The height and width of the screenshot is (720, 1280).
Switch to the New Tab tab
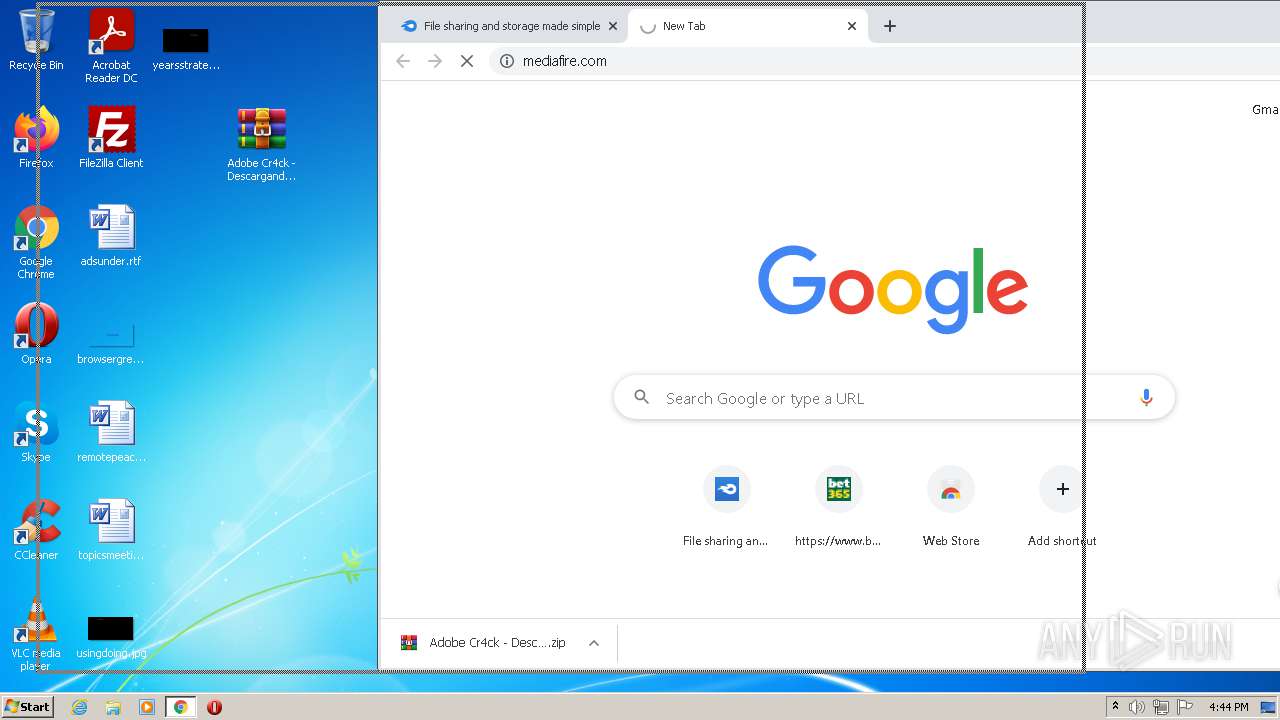click(x=746, y=26)
